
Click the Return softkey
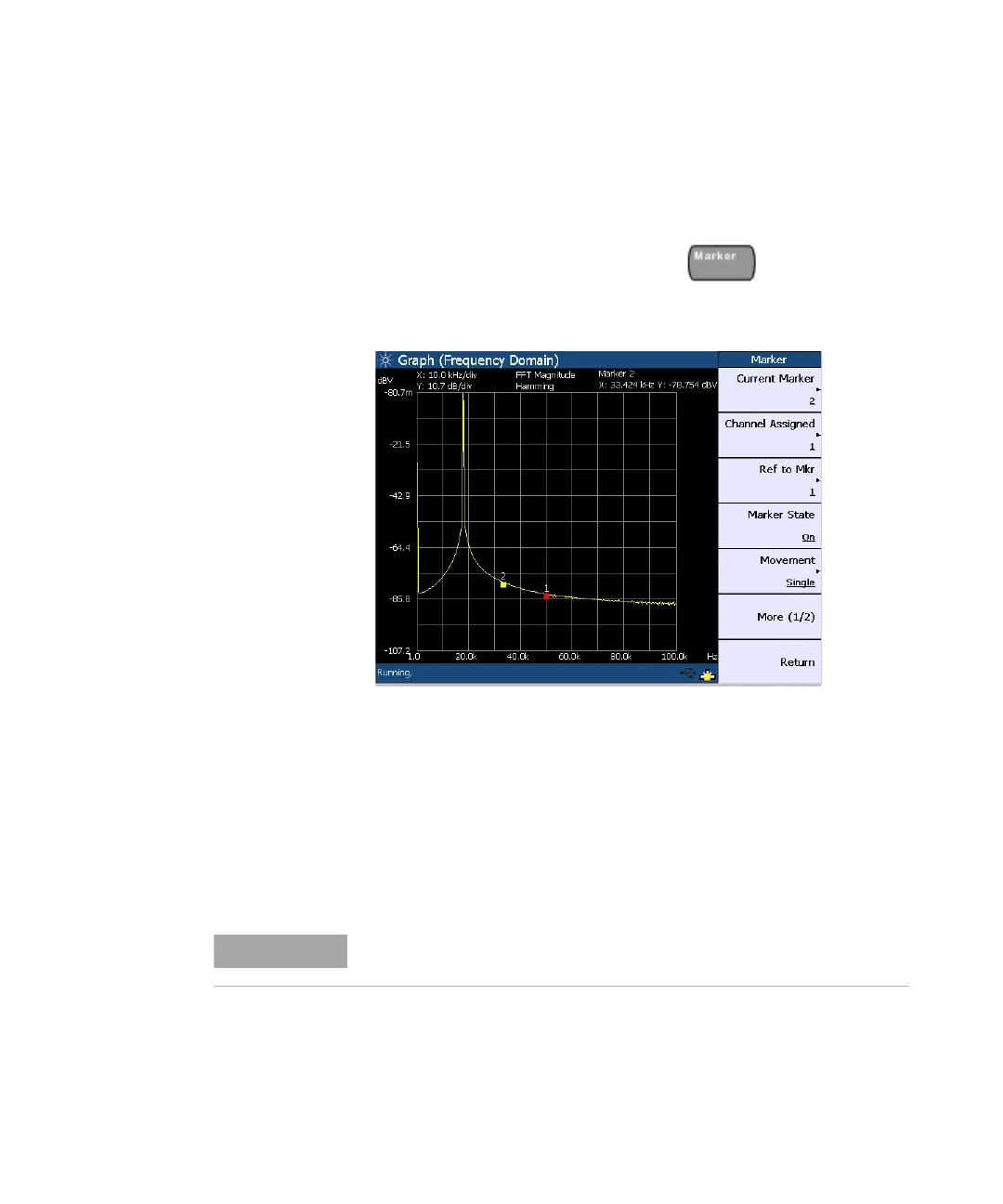[x=770, y=662]
